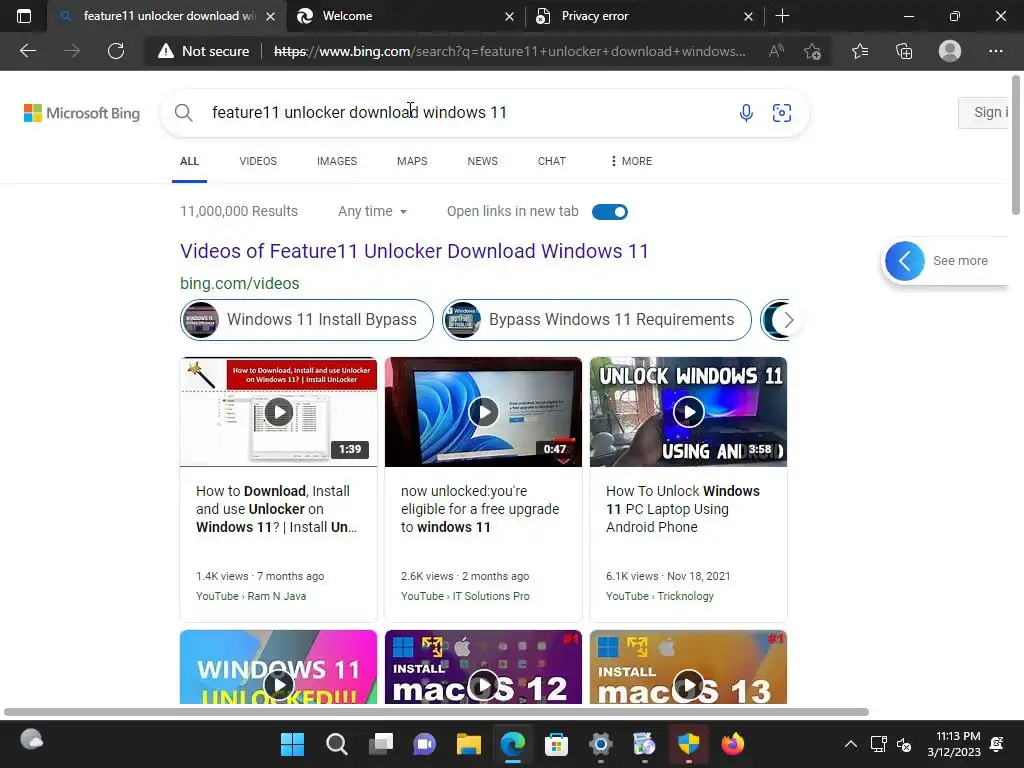The image size is (1024, 768).
Task: Open now unlocked free upgrade video title
Action: (480, 509)
